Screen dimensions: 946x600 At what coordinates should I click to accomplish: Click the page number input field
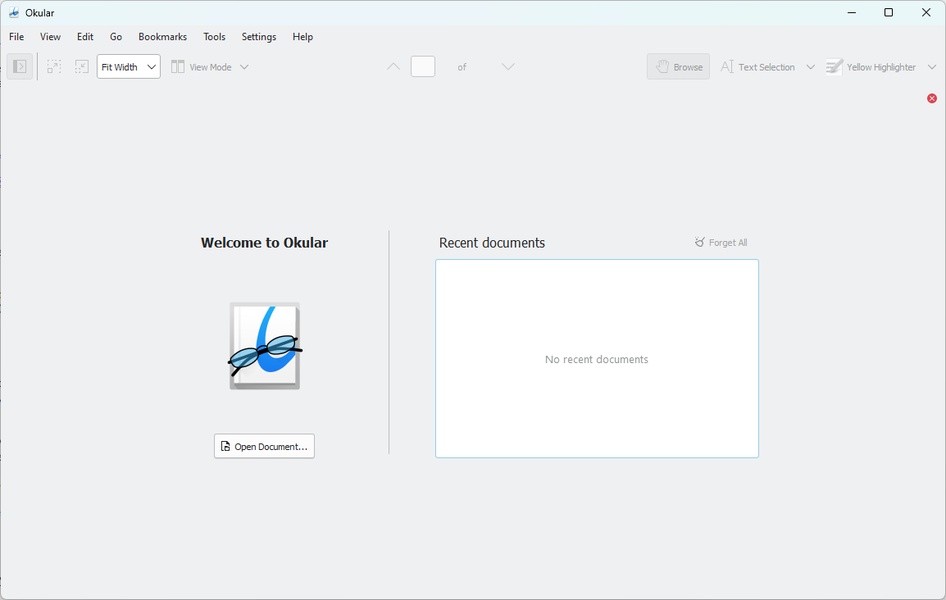(x=423, y=66)
